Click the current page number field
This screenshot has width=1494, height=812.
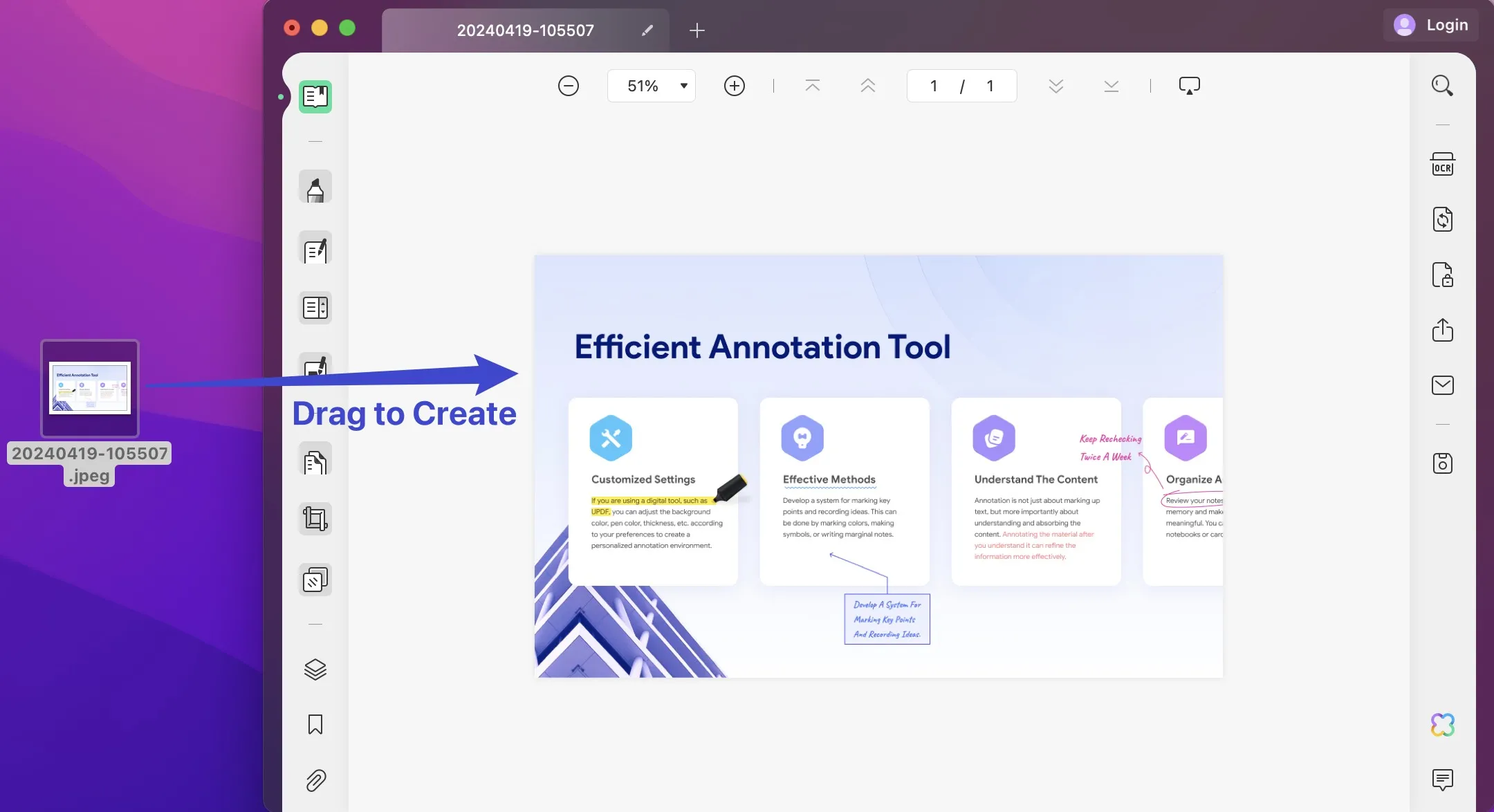coord(934,86)
